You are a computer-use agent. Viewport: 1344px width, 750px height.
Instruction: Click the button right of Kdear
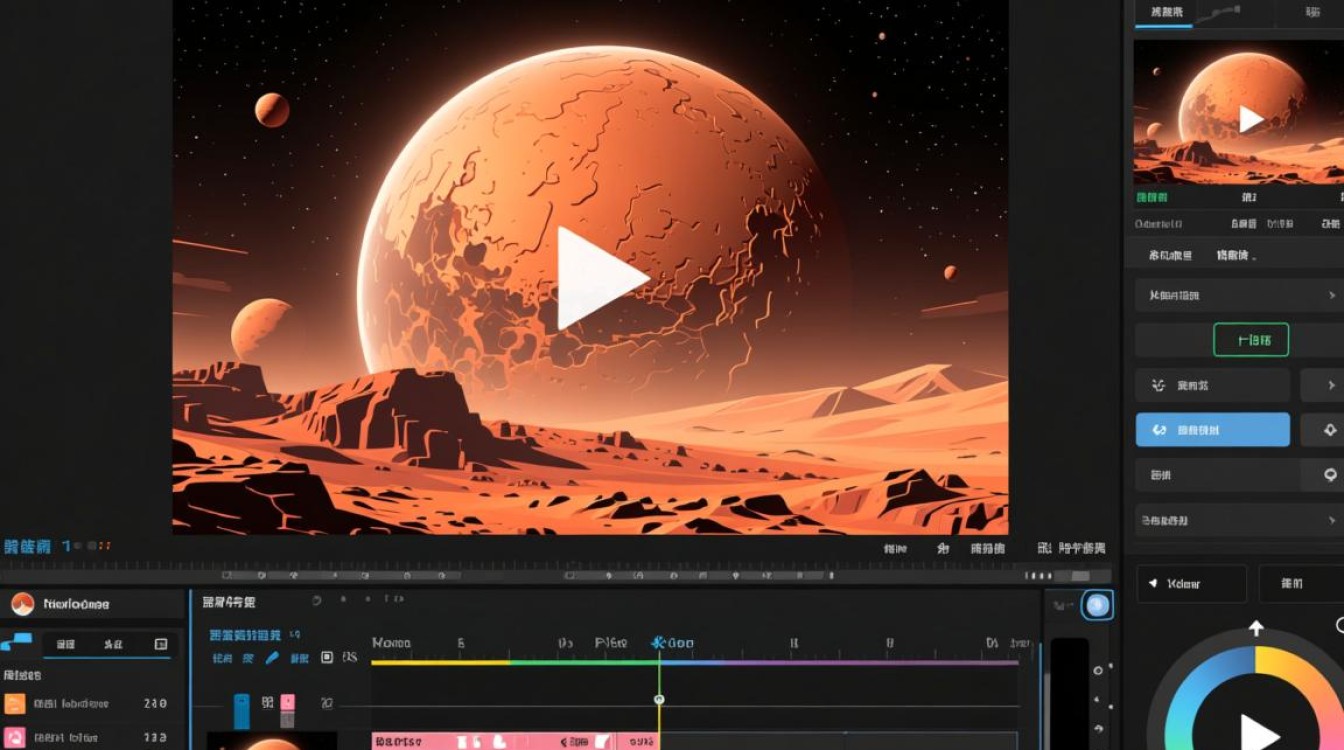tap(1300, 583)
